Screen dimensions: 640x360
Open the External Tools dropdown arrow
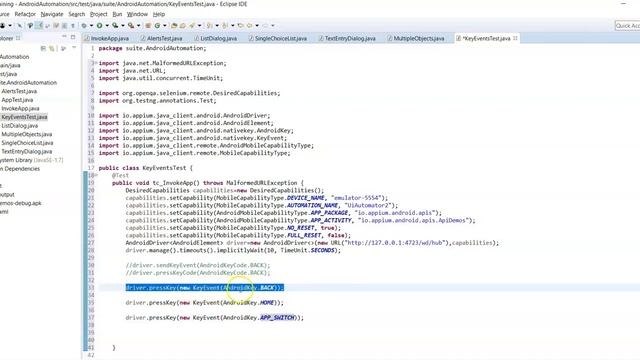click(139, 26)
